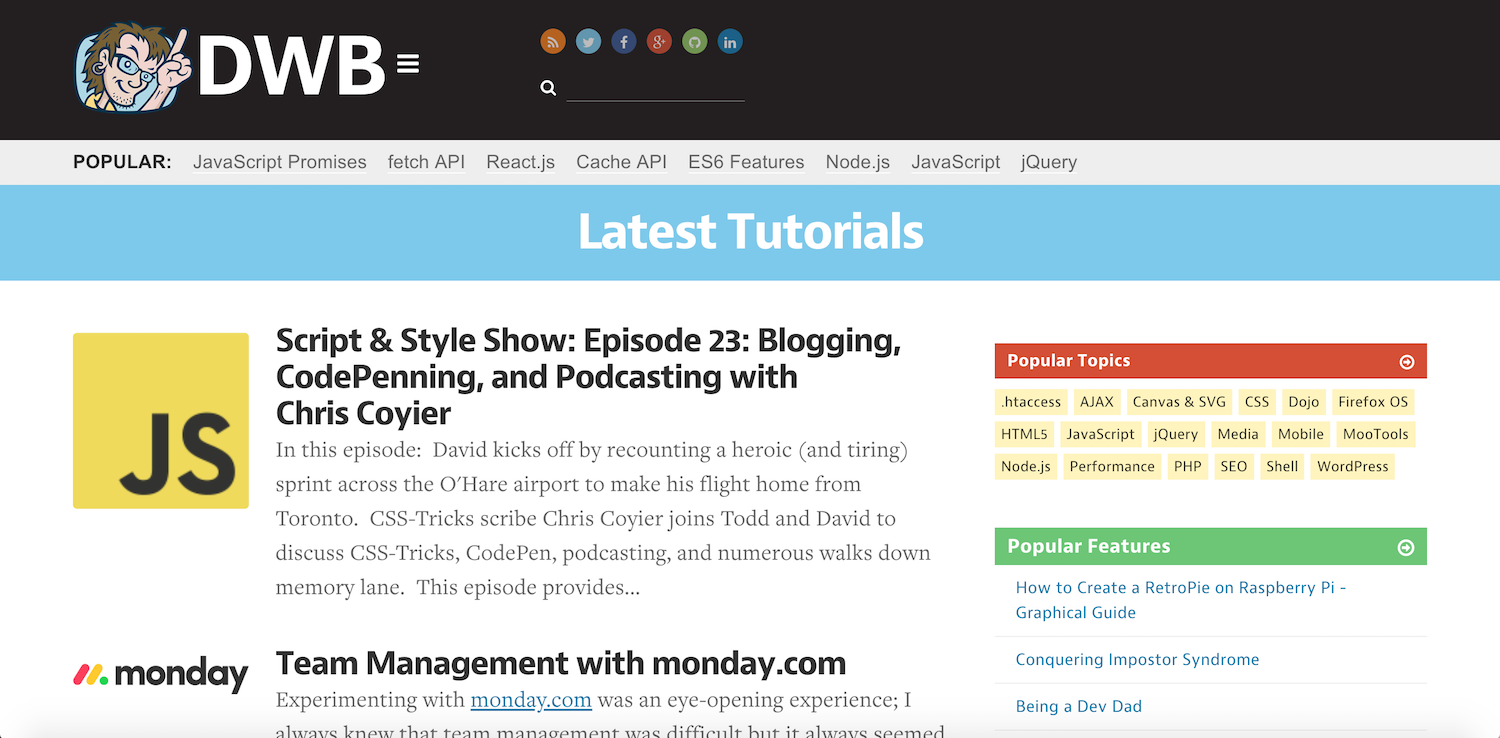The height and width of the screenshot is (738, 1500).
Task: Click the DWB cartoon mascot logo
Action: point(132,67)
